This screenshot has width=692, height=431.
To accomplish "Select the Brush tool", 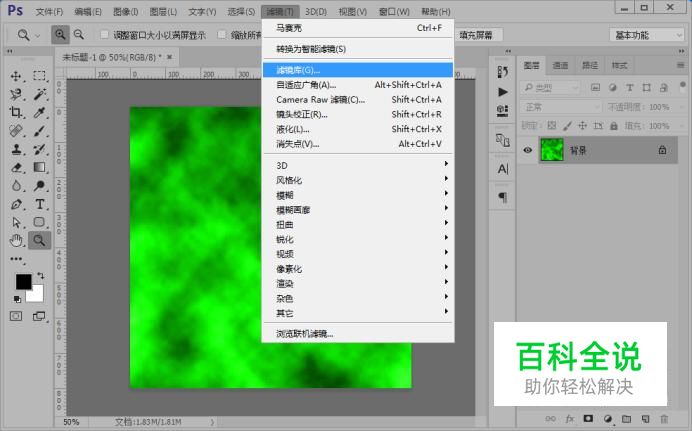I will click(39, 131).
